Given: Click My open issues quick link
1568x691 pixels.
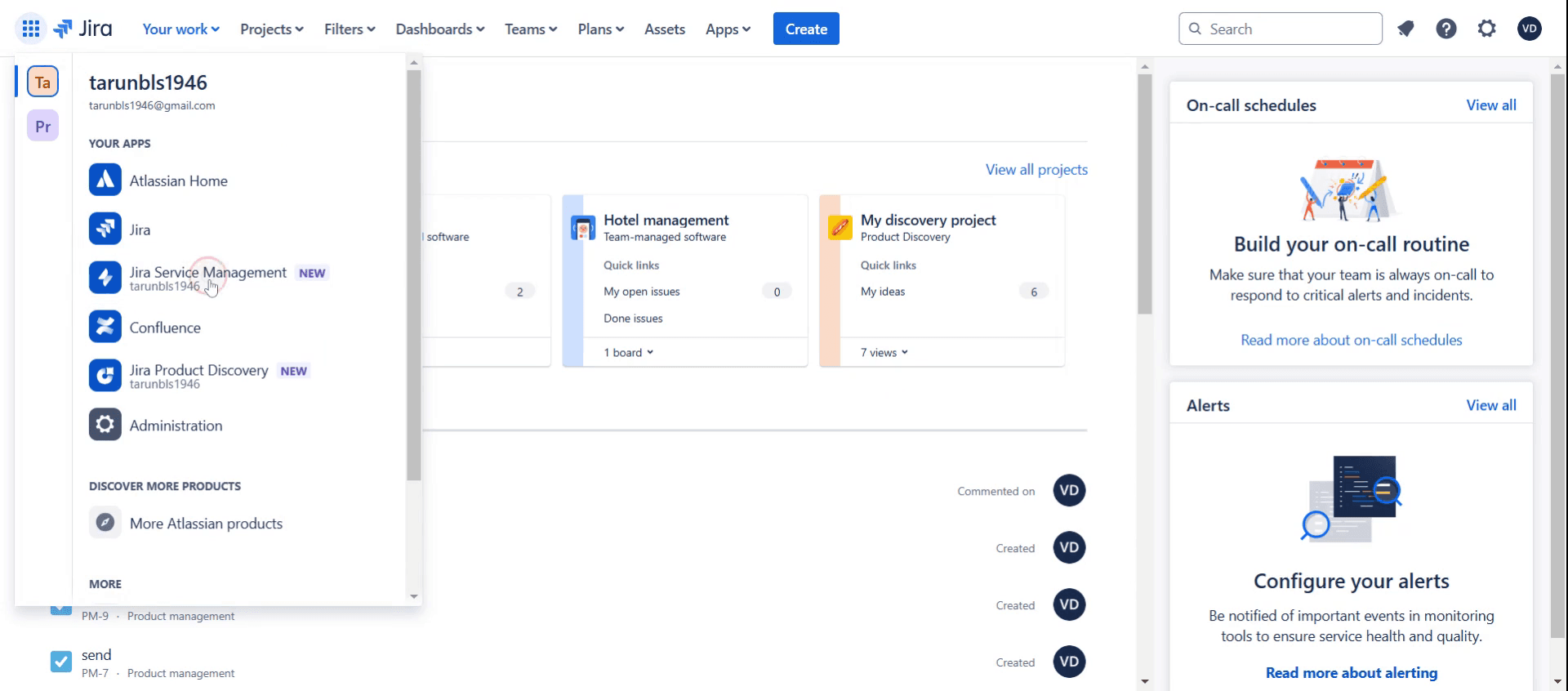Looking at the screenshot, I should (x=642, y=292).
